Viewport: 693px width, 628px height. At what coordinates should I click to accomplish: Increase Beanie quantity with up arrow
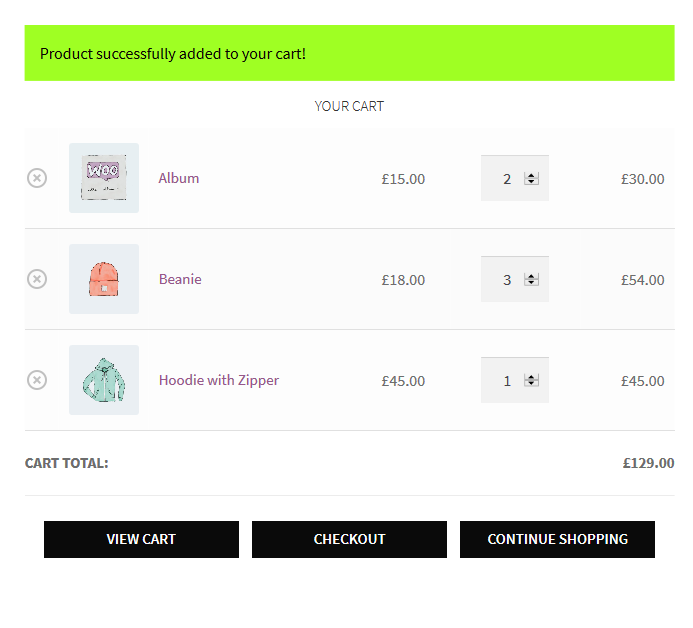tap(531, 276)
